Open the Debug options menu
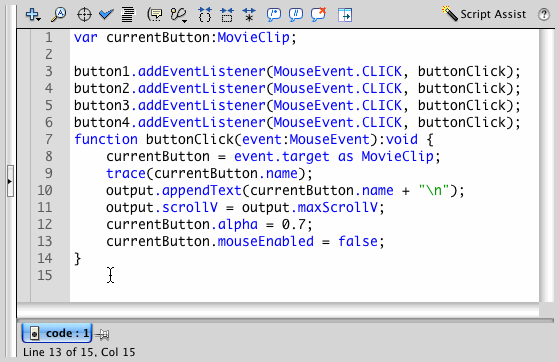The height and width of the screenshot is (362, 559). pos(179,15)
